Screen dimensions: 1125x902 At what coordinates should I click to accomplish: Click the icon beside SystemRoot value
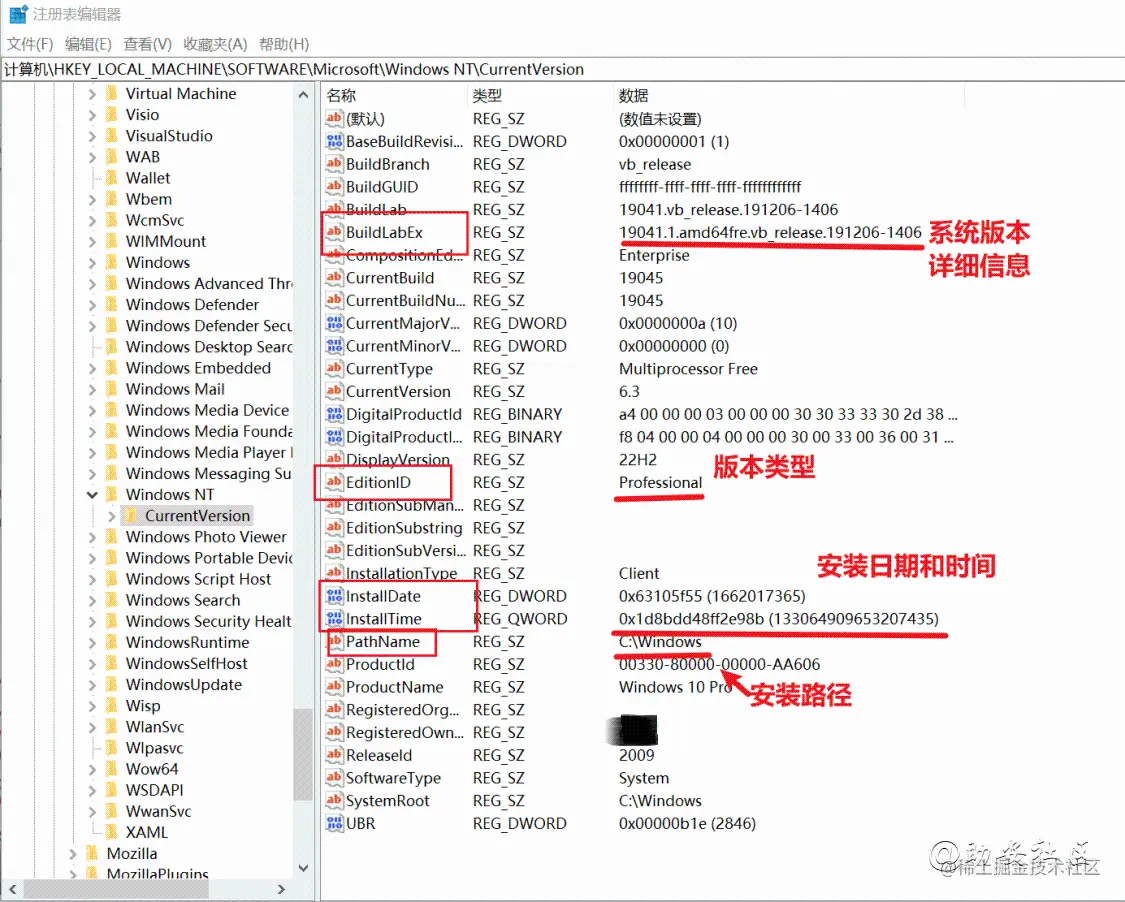pyautogui.click(x=334, y=801)
